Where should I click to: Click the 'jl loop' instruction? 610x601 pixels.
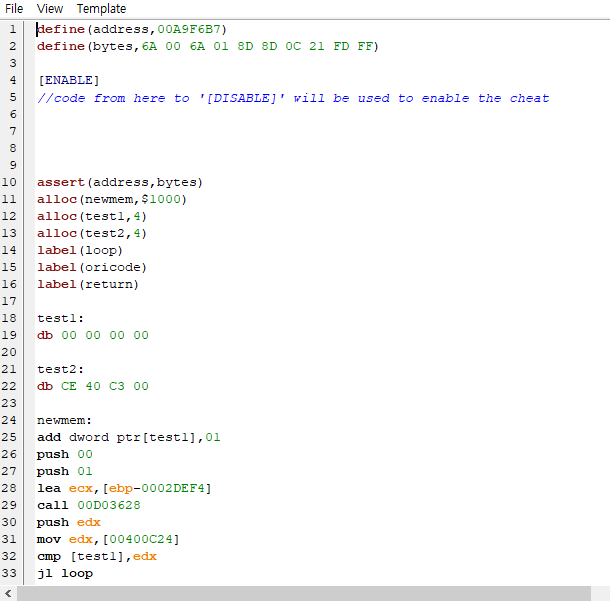(x=64, y=573)
